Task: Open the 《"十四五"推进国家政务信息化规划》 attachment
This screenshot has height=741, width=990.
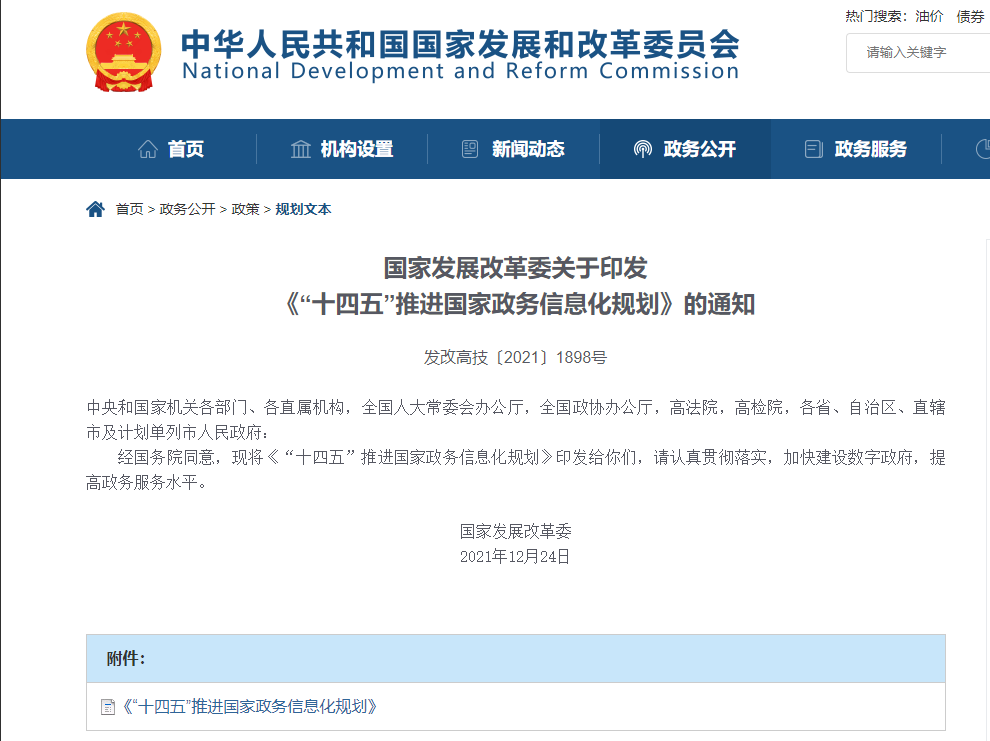Action: pos(248,706)
